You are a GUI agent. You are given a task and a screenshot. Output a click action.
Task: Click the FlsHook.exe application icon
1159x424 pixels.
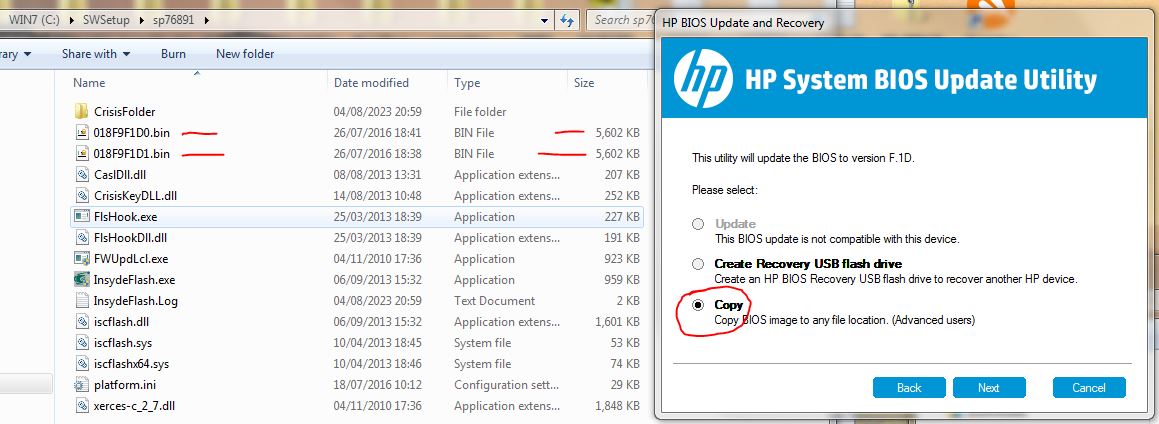point(81,217)
